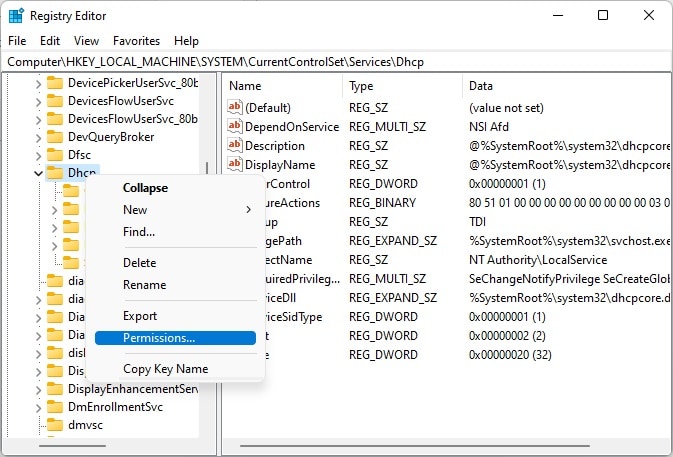Click the Type column header

[403, 86]
